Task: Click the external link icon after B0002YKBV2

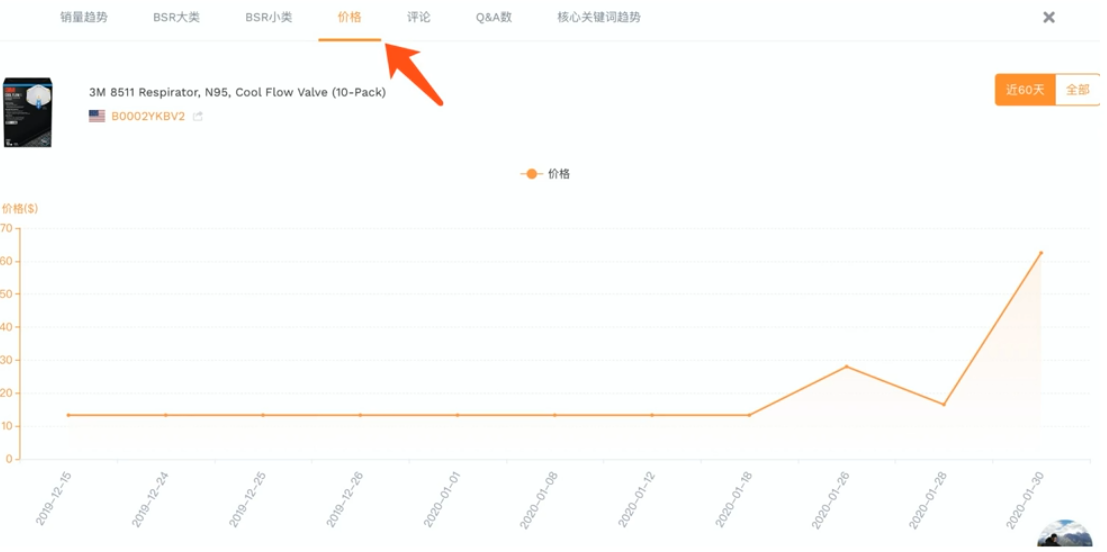Action: click(x=198, y=117)
